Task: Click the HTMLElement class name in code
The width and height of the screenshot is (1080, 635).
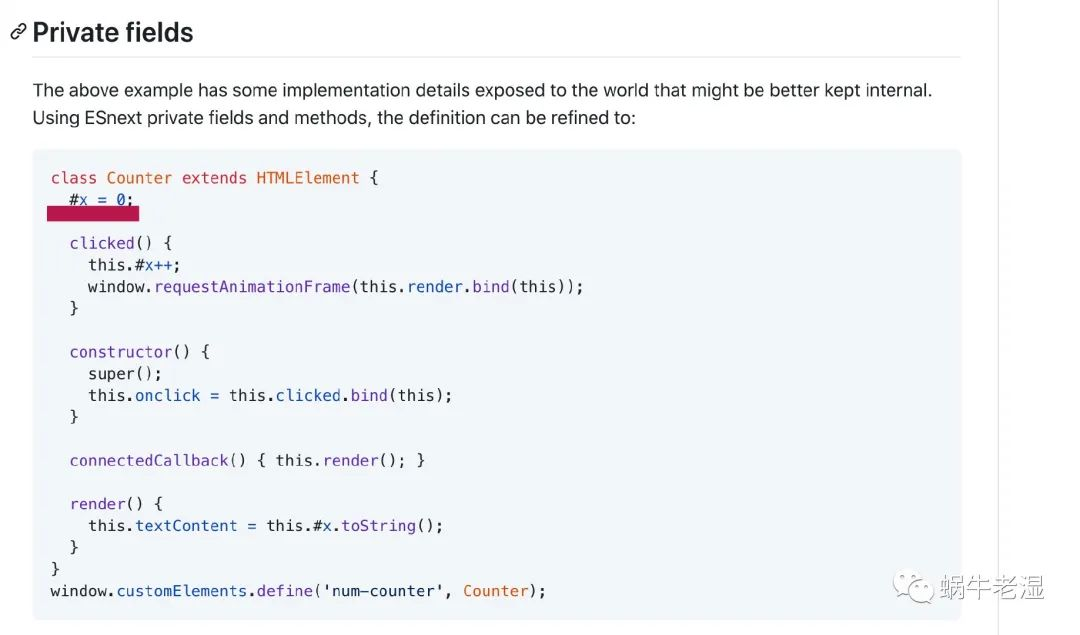Action: click(x=307, y=178)
